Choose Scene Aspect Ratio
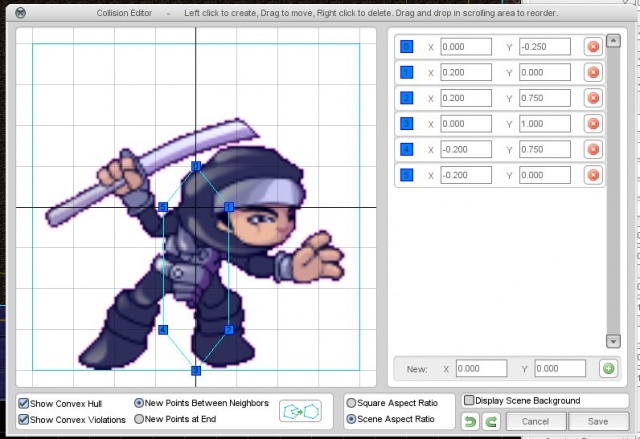640x439 pixels. (x=351, y=419)
